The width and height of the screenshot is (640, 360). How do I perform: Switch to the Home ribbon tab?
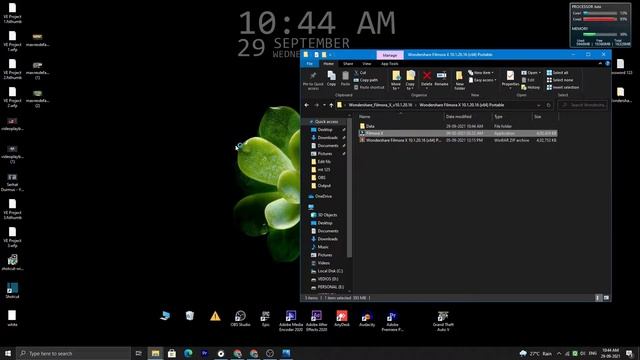(x=329, y=64)
